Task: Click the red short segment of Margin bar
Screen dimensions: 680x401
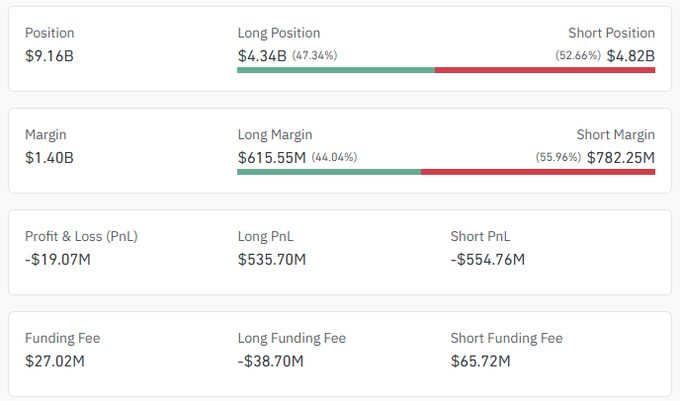Action: click(x=538, y=172)
